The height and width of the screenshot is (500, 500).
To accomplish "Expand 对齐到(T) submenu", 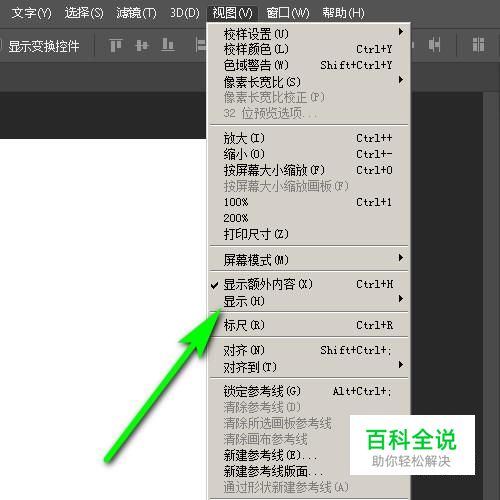I will (309, 367).
